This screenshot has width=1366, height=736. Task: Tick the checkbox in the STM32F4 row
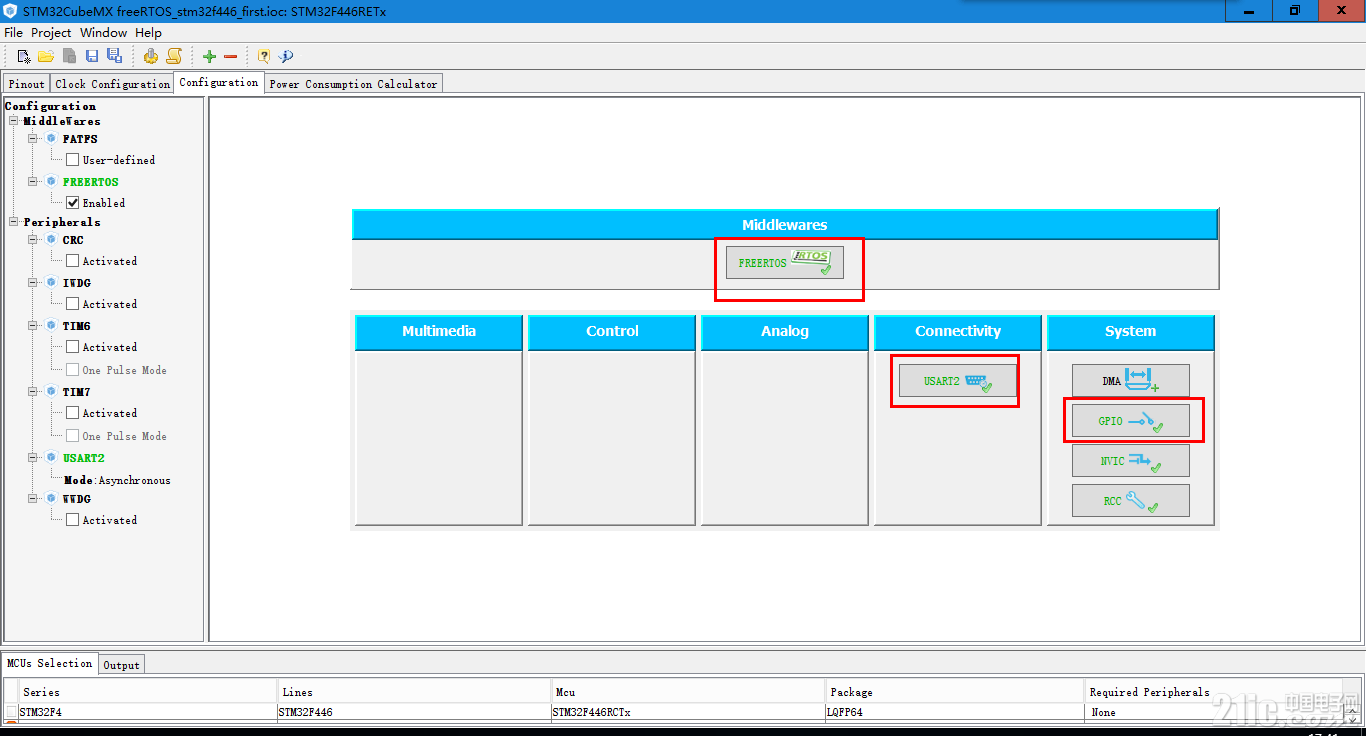11,712
